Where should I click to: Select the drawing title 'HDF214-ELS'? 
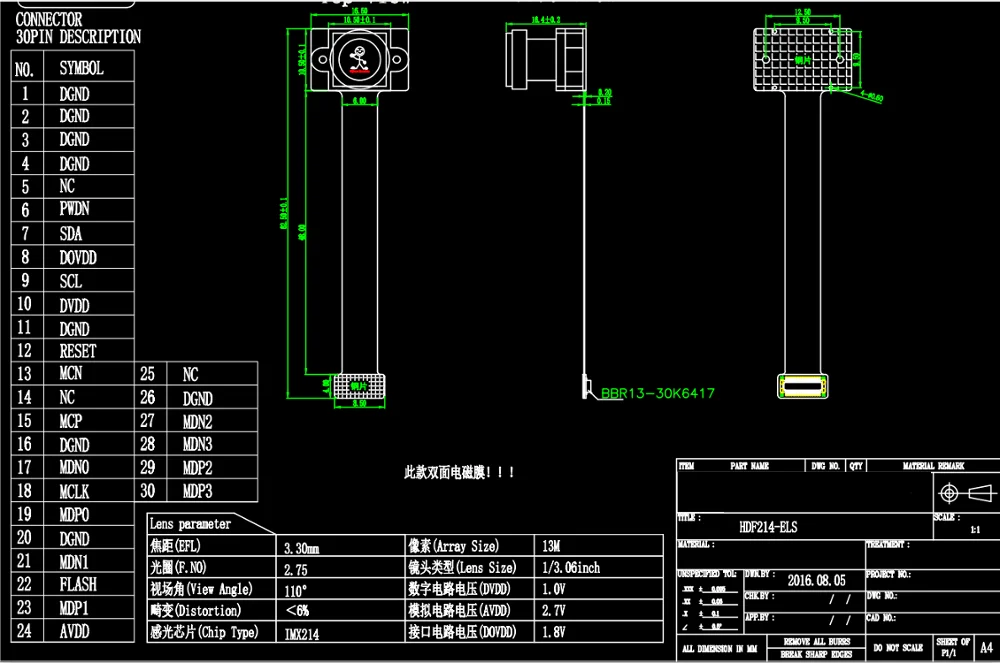(768, 527)
